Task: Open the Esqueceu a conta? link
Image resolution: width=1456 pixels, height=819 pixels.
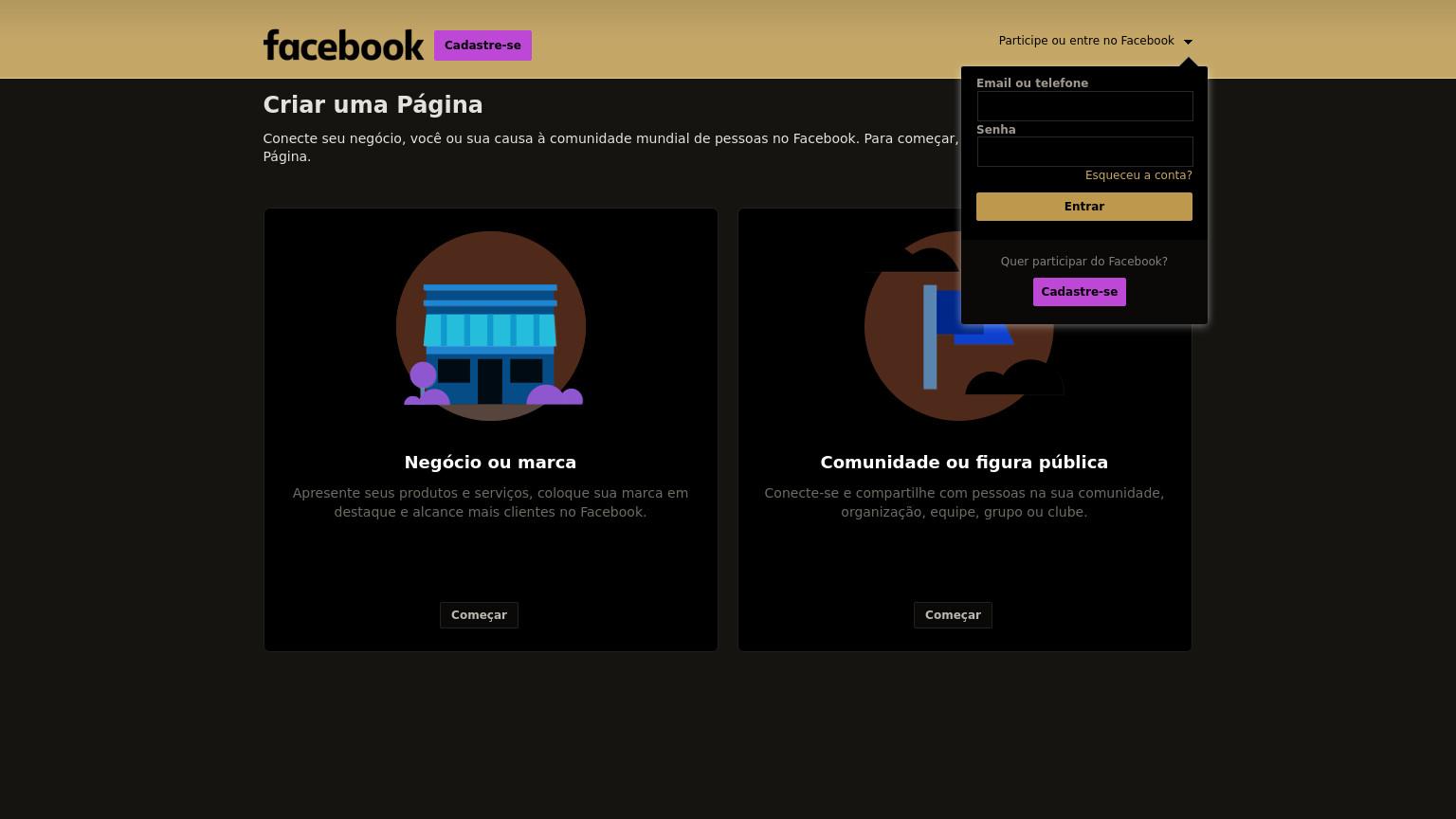Action: point(1138,175)
